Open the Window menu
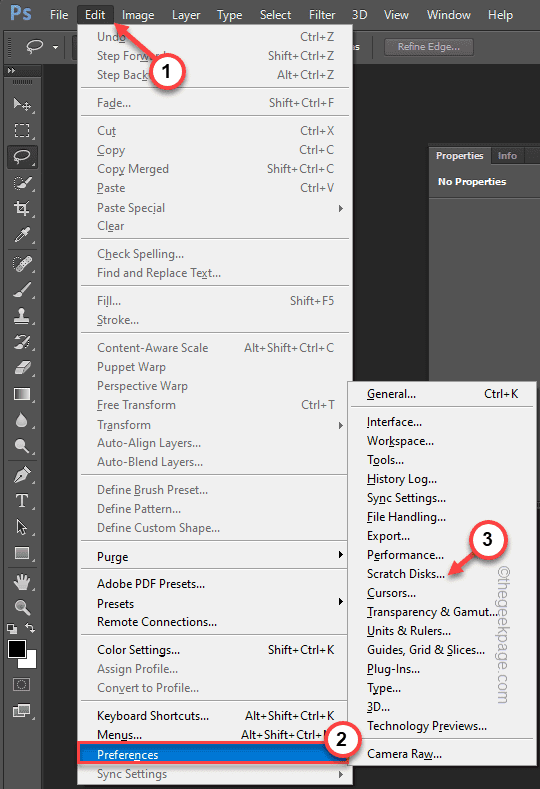Screen dimensions: 540x789 pyautogui.click(x=448, y=15)
